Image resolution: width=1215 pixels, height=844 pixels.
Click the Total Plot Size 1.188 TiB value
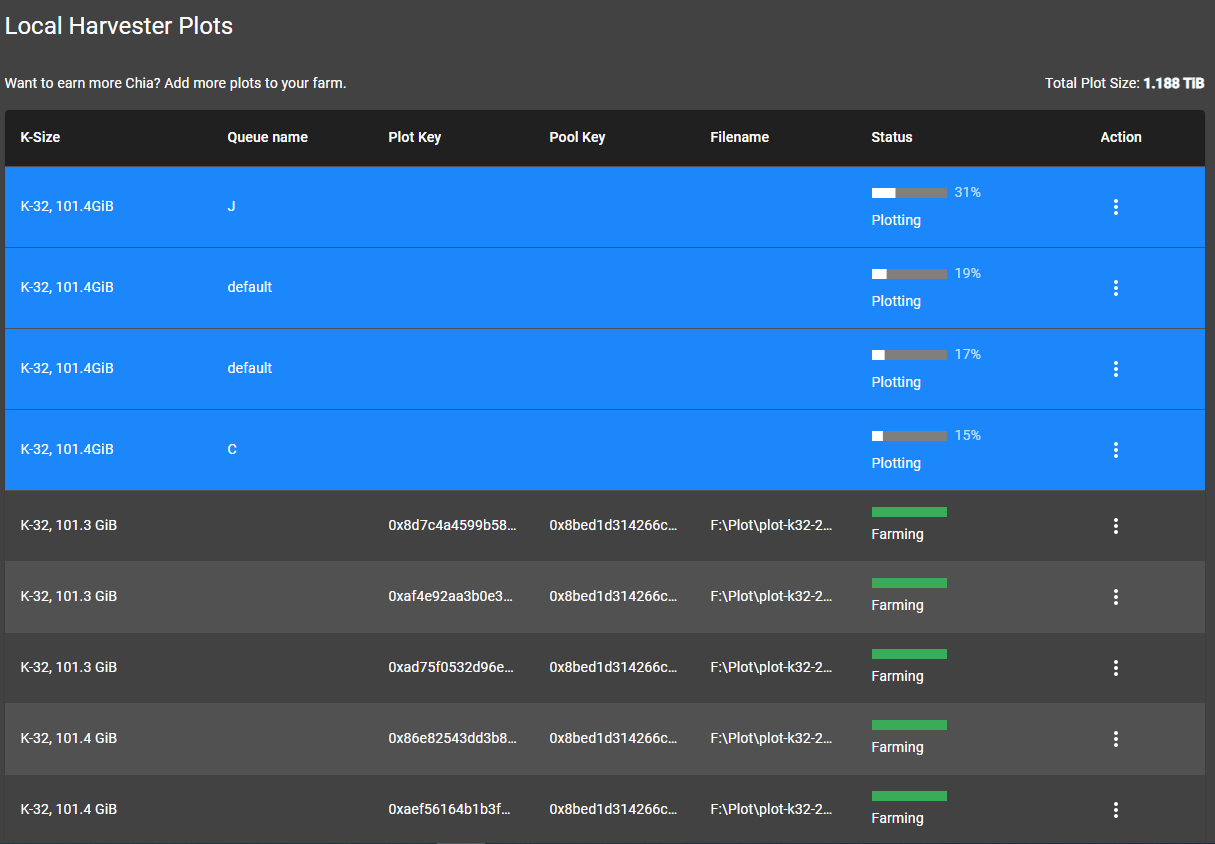1177,83
